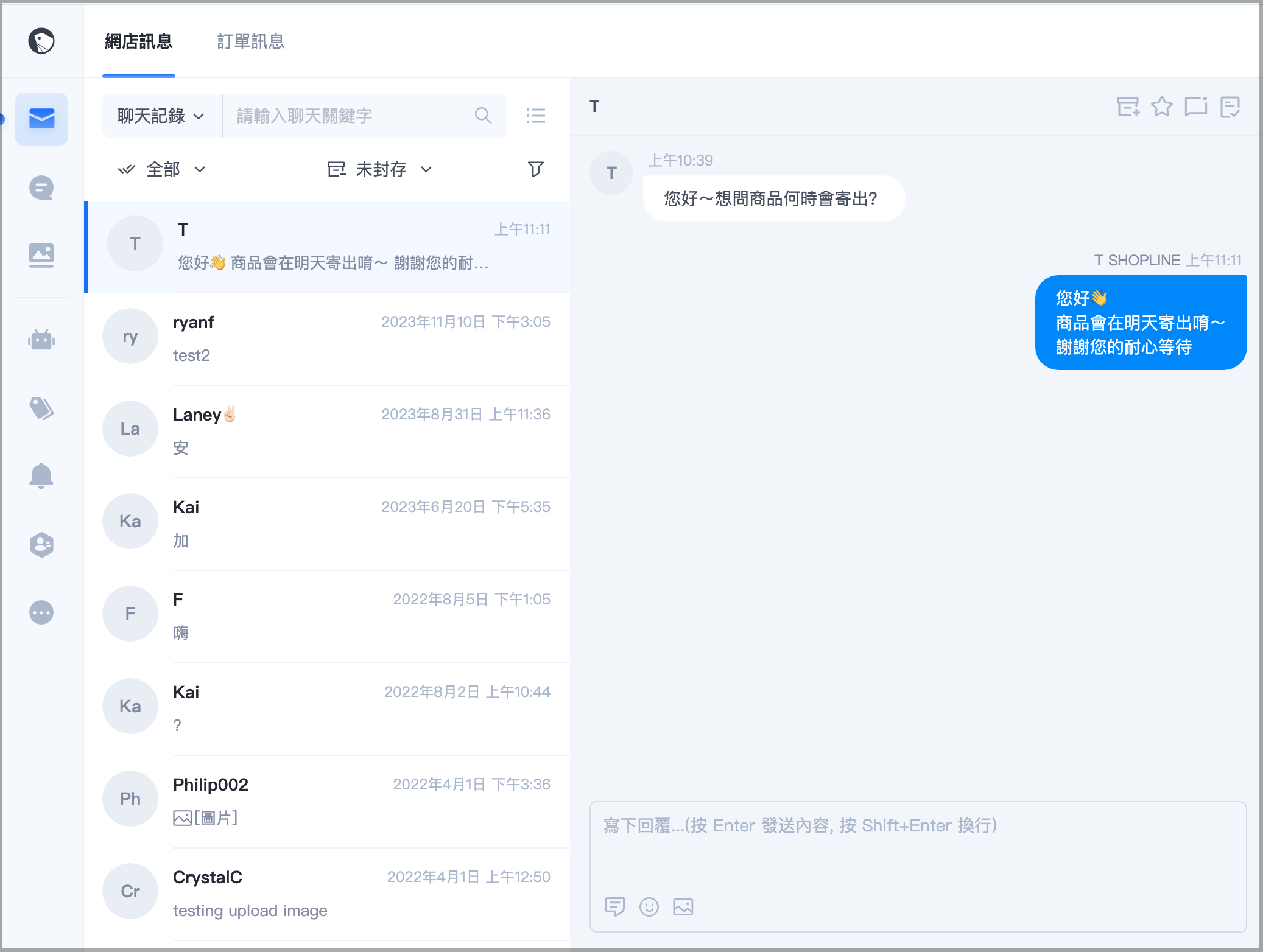Image resolution: width=1263 pixels, height=952 pixels.
Task: Open the conversation with F
Action: tap(328, 617)
